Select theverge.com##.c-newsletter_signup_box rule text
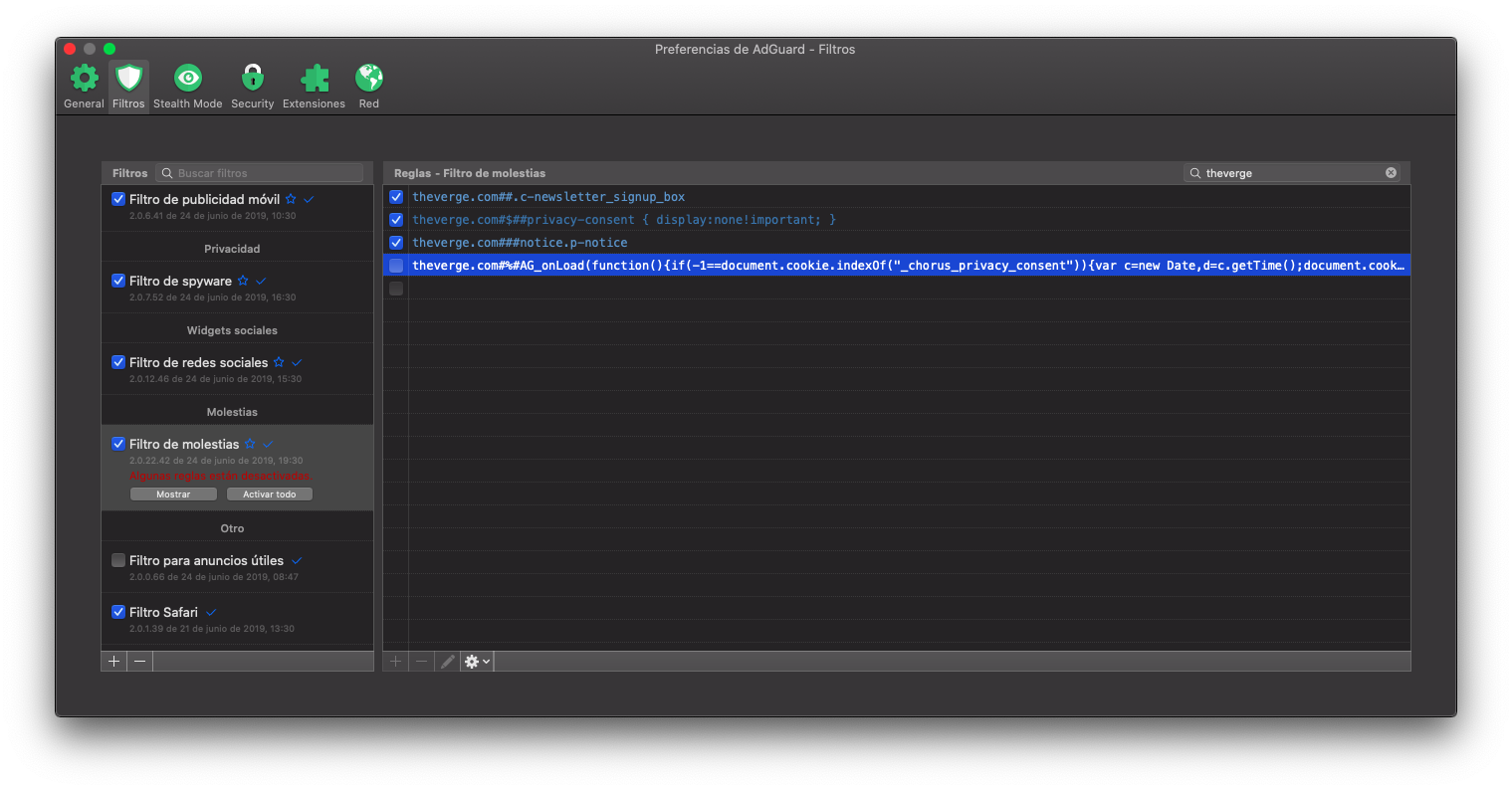The height and width of the screenshot is (790, 1512). click(x=548, y=197)
